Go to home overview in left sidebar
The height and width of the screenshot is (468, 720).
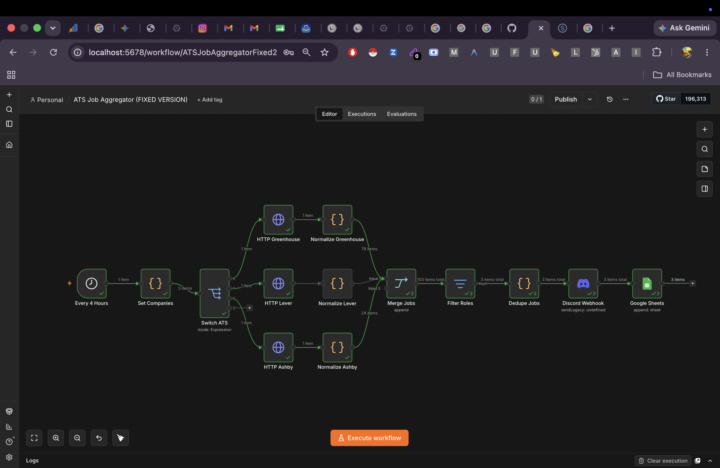pos(9,145)
